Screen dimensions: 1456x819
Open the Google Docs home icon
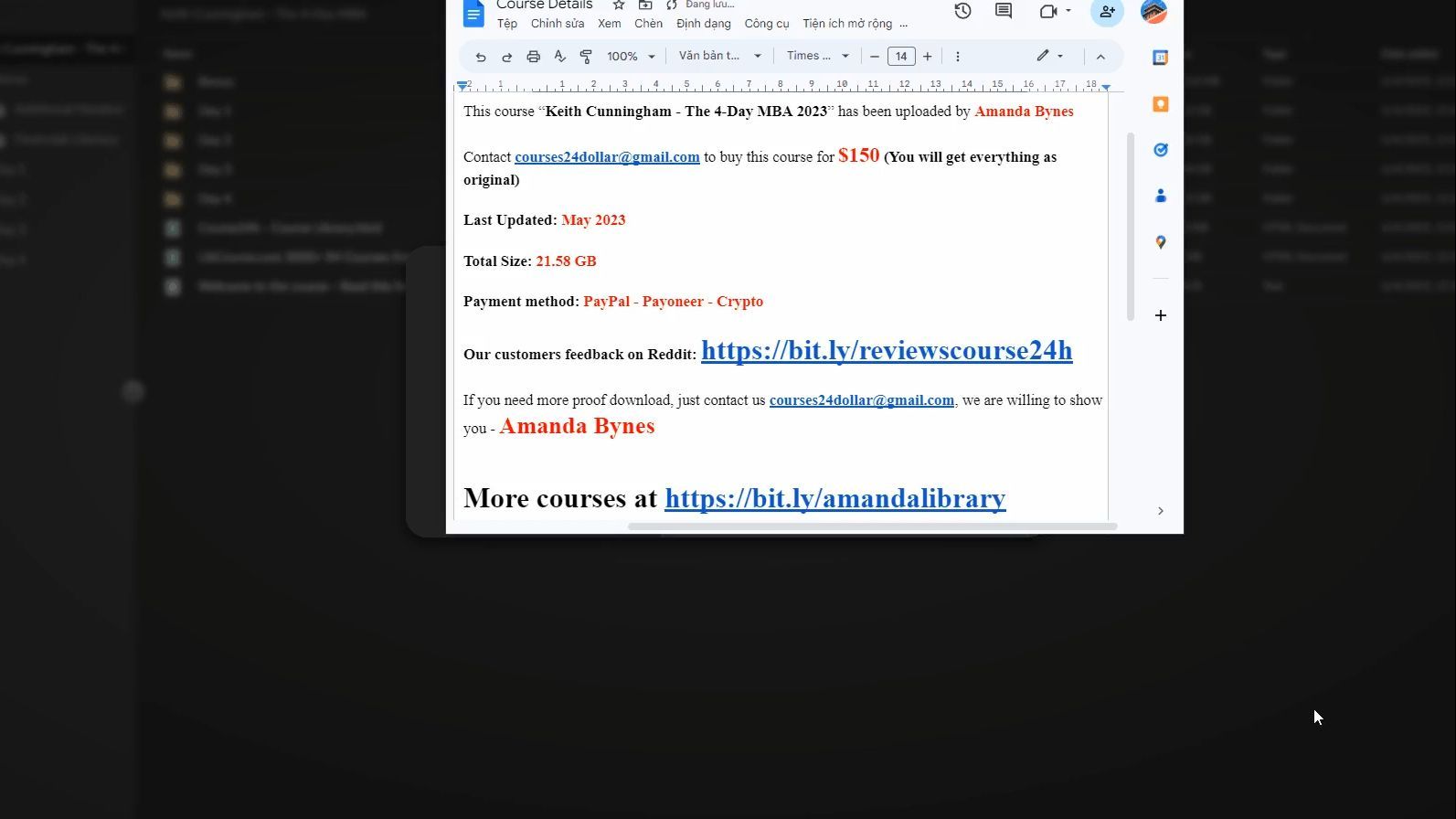pos(473,14)
